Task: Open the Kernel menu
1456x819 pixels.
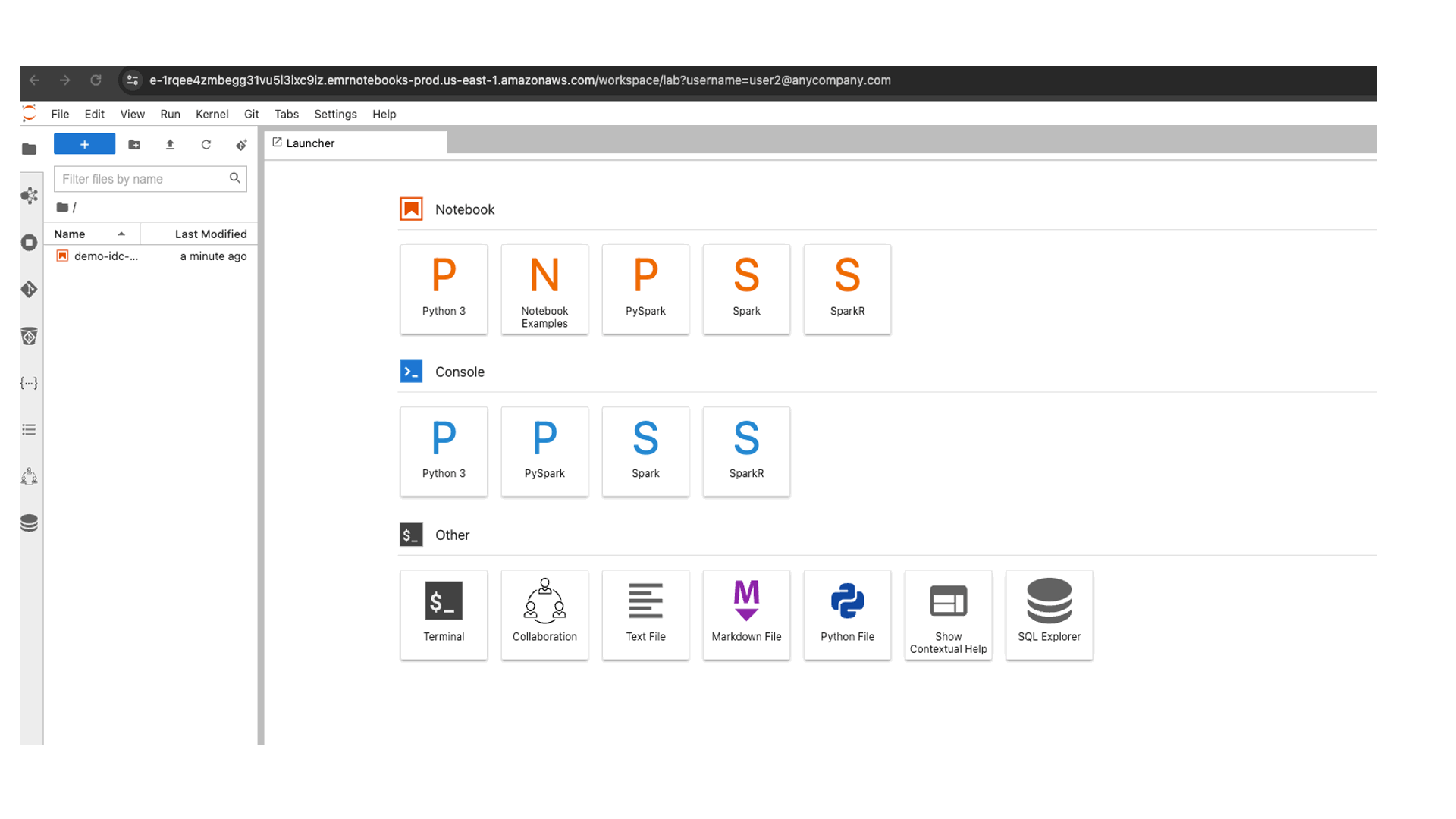Action: click(212, 114)
